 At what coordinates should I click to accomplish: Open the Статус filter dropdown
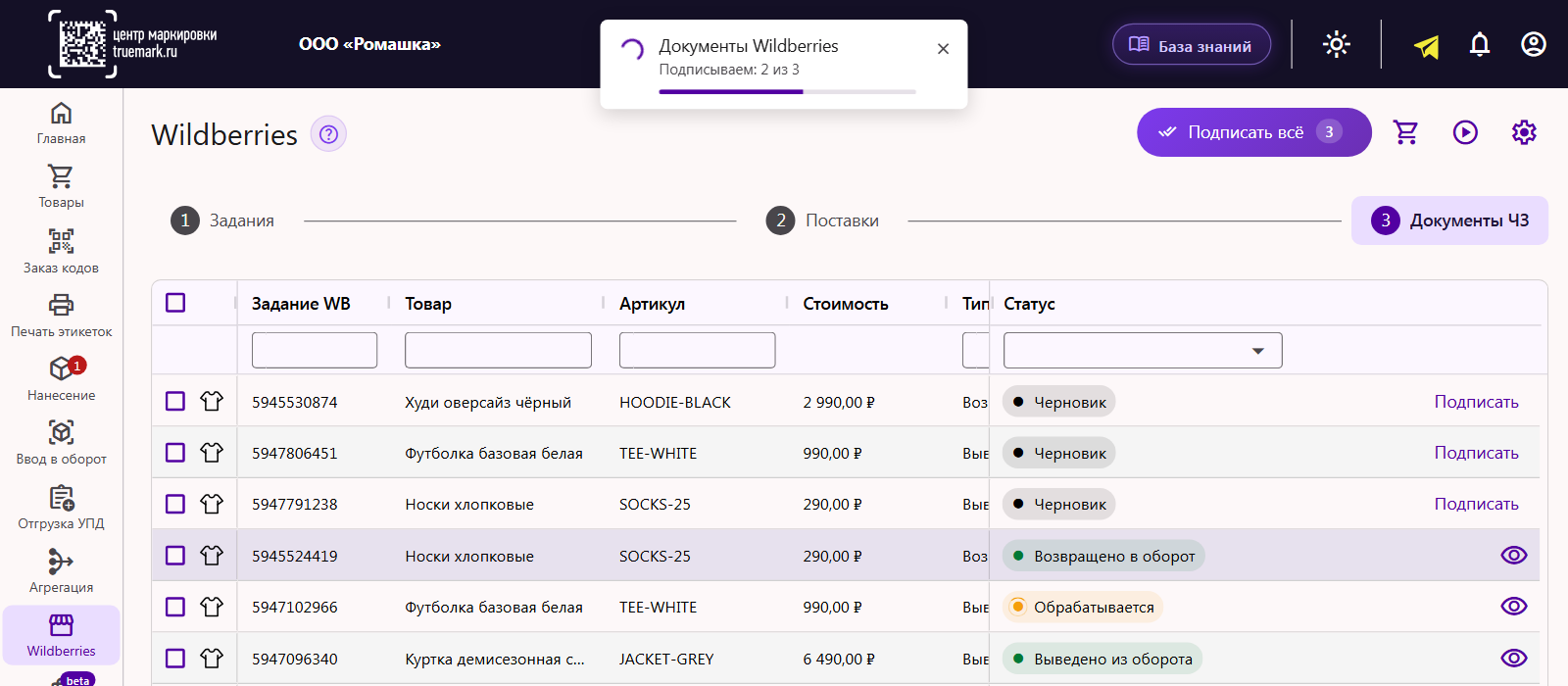[x=1143, y=351]
